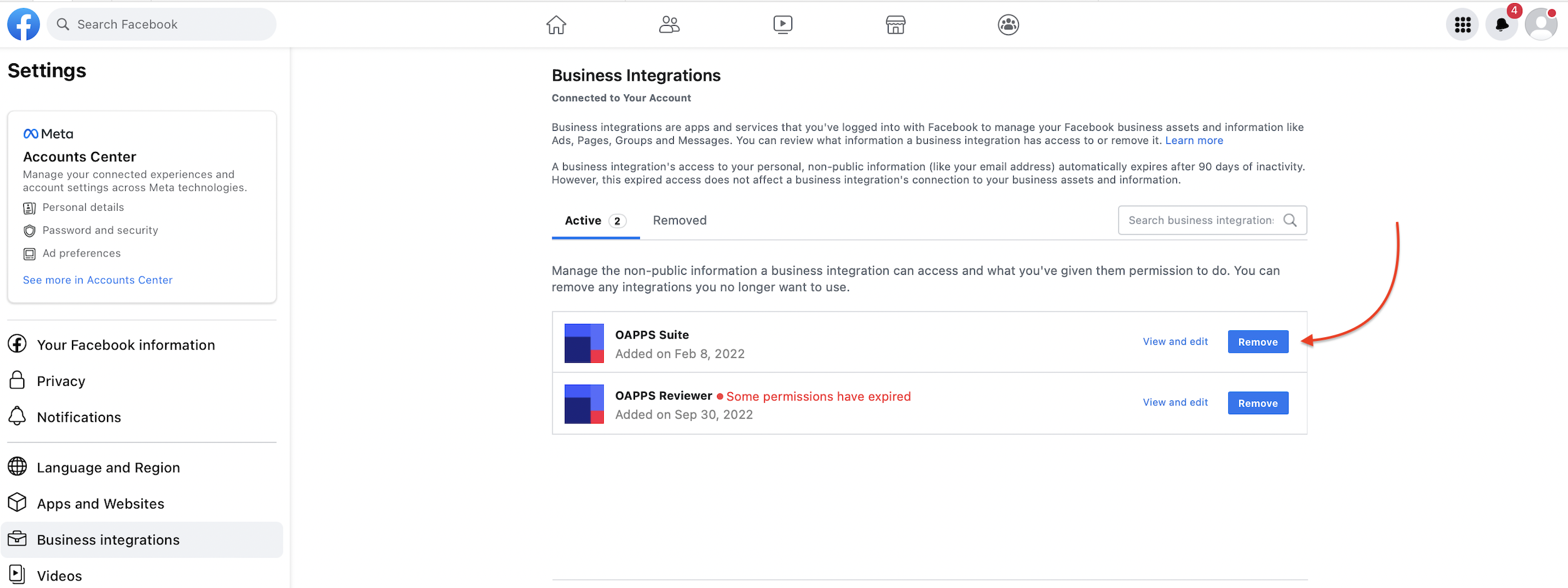
Task: View and edit OAPPS Reviewer
Action: (1175, 402)
